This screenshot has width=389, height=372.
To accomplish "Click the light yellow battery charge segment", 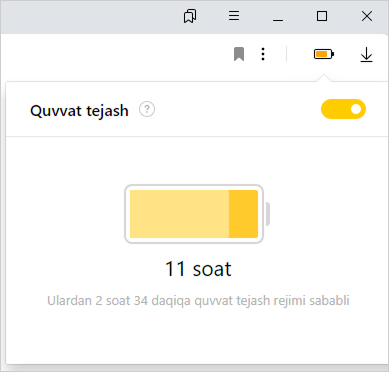I will [x=179, y=214].
